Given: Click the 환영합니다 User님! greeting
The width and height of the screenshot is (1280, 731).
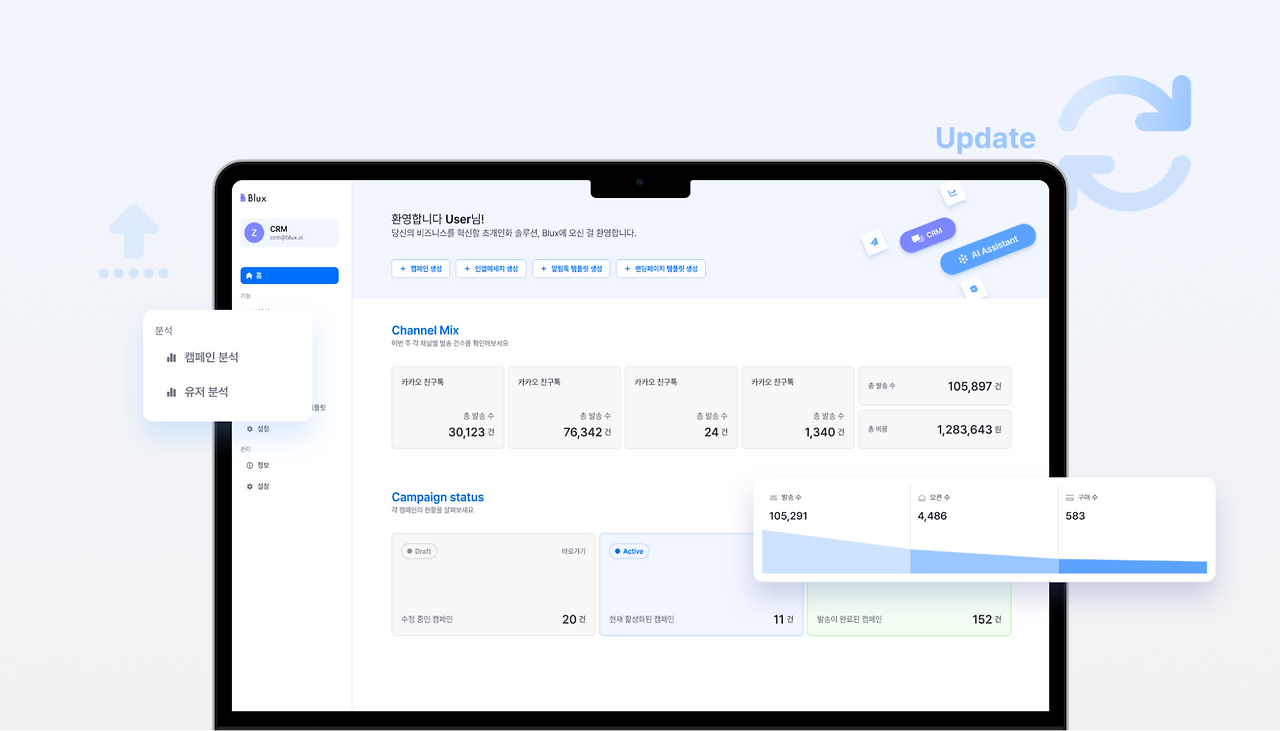Looking at the screenshot, I should [x=438, y=218].
